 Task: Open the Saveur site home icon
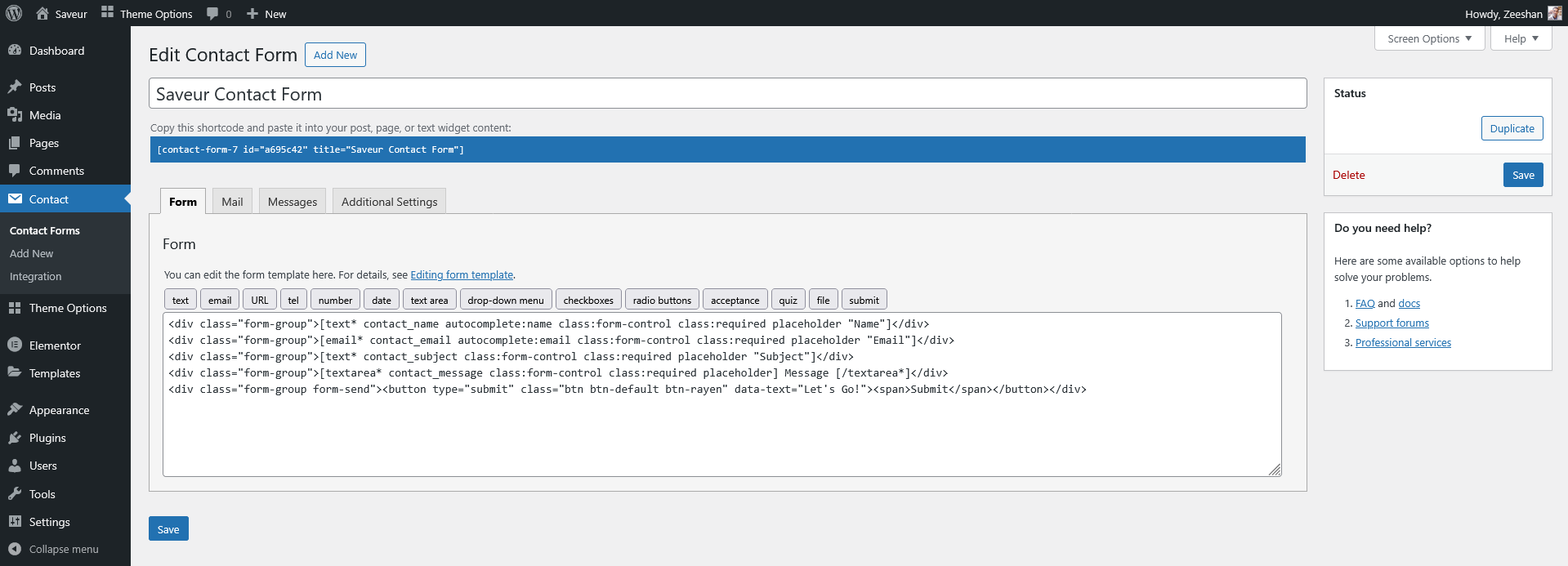42,13
